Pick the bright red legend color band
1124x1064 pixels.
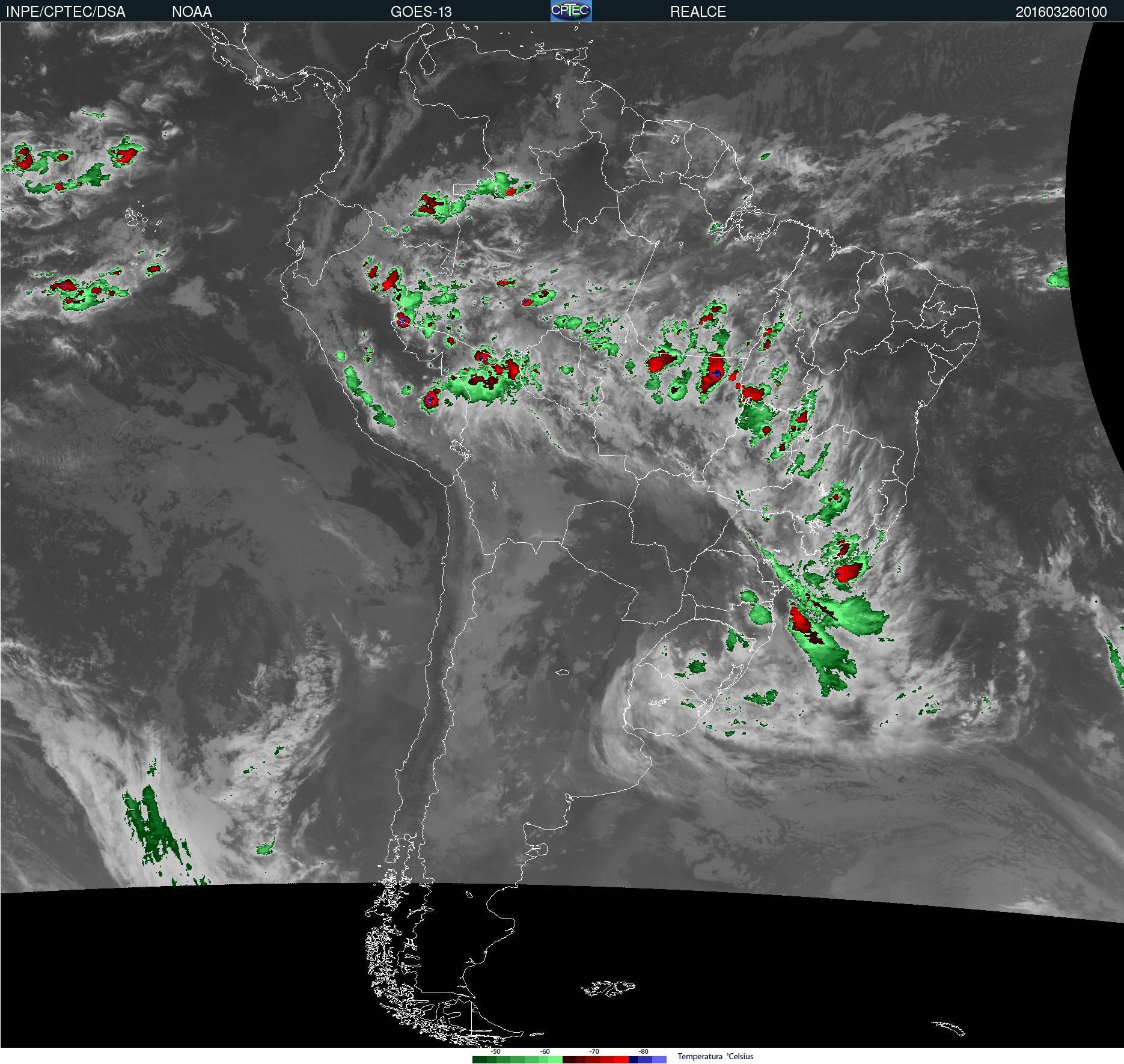(622, 1060)
